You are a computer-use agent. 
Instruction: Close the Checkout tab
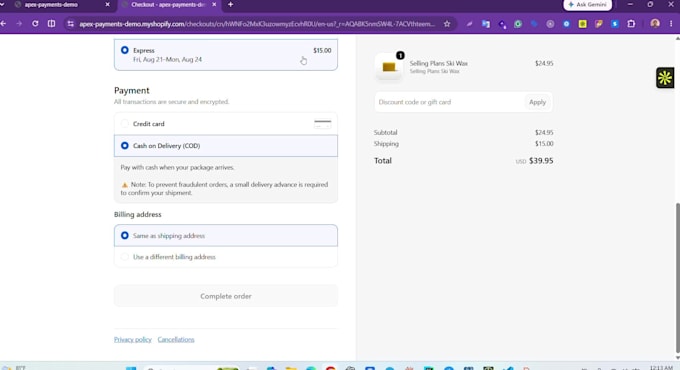214,4
